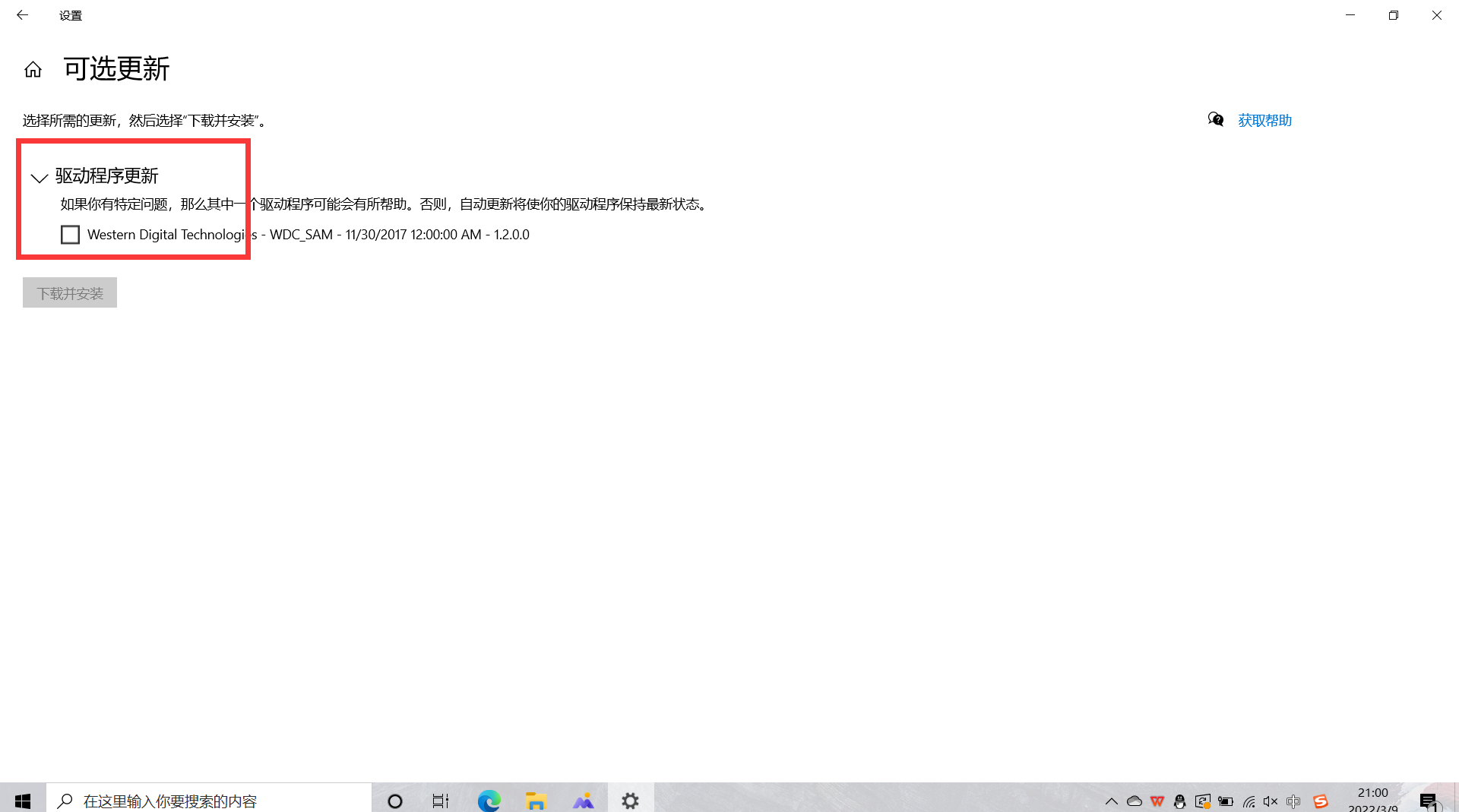Image resolution: width=1459 pixels, height=812 pixels.
Task: Check the WDC_SAM driver update checkbox
Action: (x=70, y=235)
